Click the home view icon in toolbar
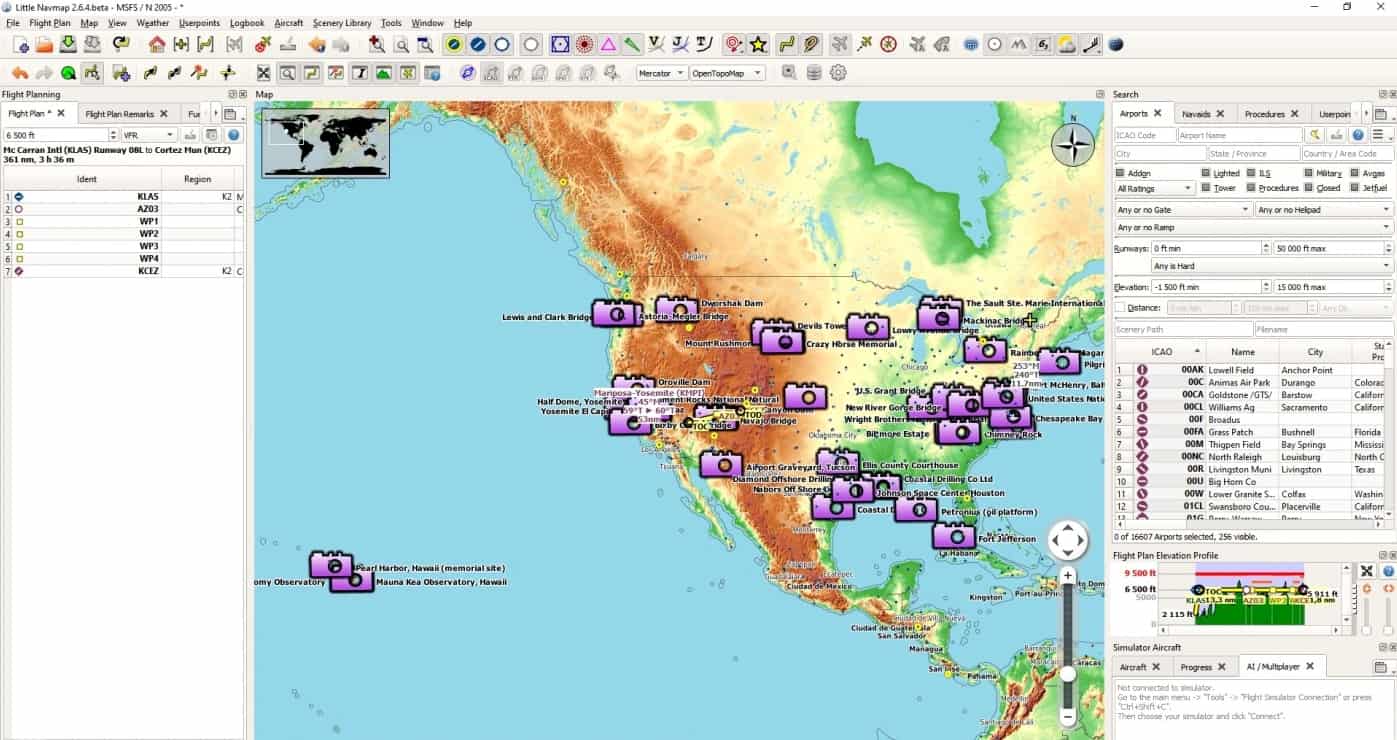The image size is (1397, 740). click(x=157, y=44)
